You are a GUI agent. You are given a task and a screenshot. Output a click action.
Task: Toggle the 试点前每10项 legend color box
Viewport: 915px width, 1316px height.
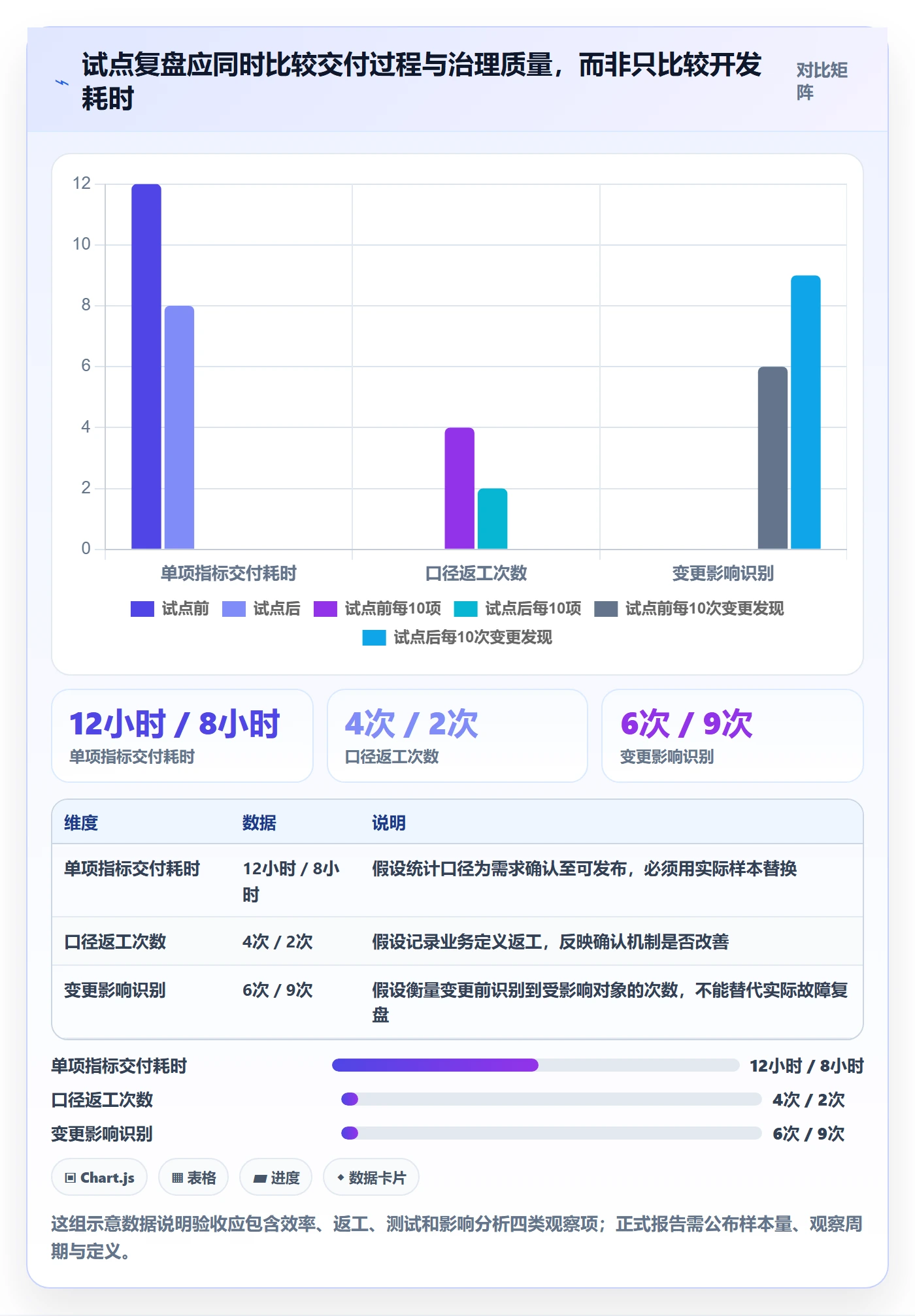coord(325,609)
